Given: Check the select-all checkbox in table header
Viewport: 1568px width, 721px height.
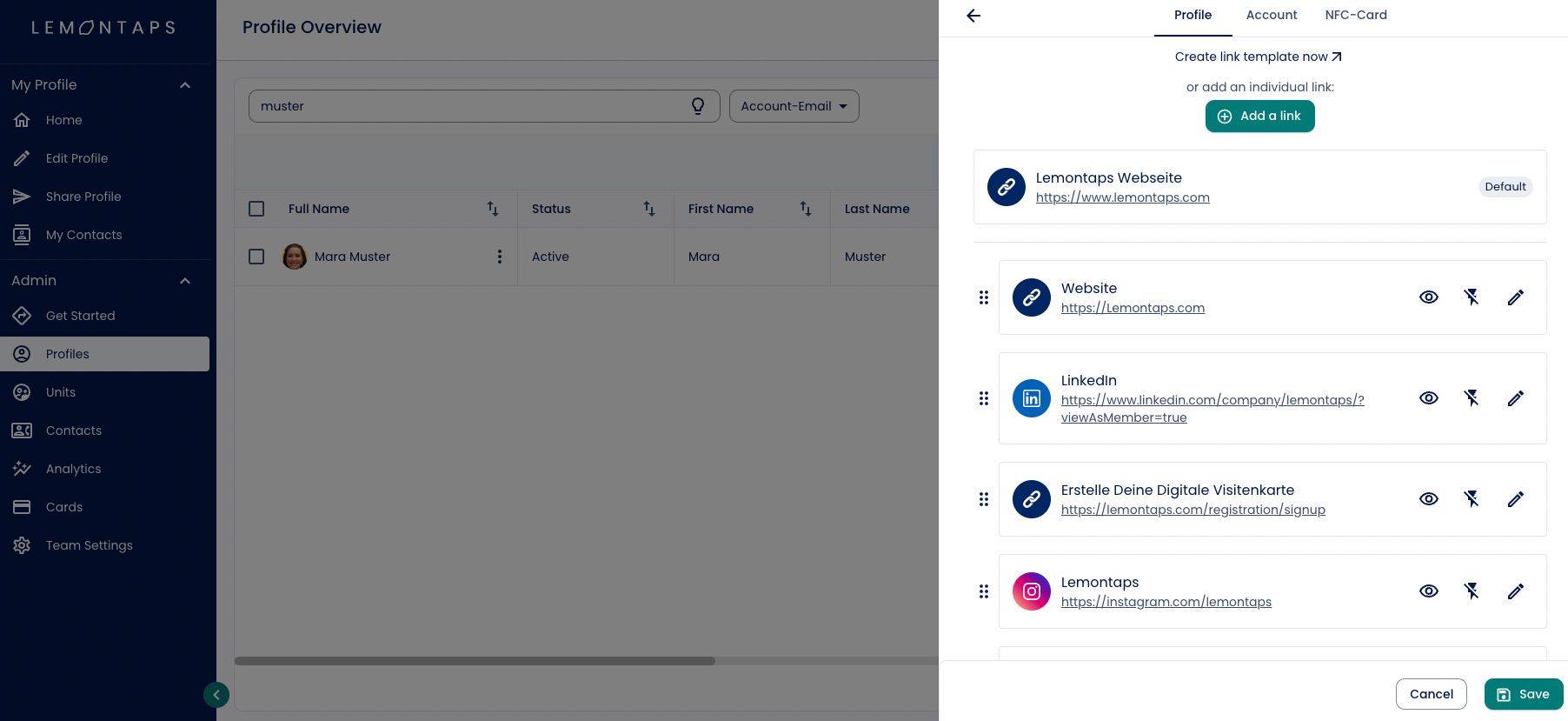Looking at the screenshot, I should 256,209.
